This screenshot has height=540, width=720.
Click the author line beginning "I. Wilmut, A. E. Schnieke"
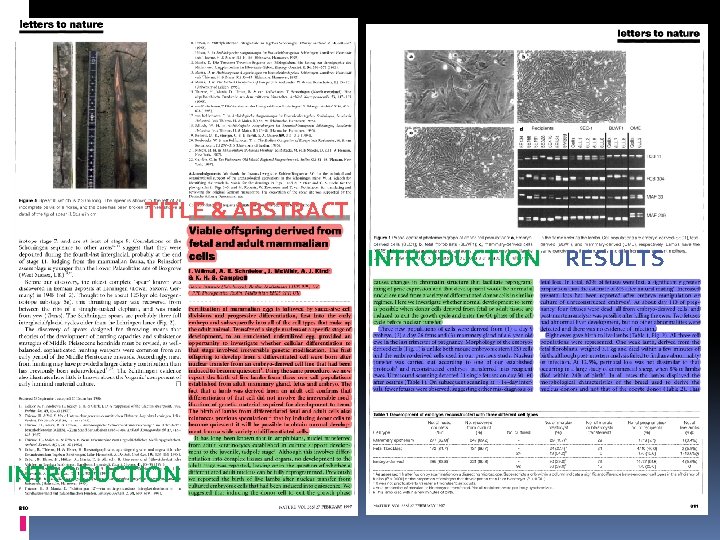tap(259, 274)
